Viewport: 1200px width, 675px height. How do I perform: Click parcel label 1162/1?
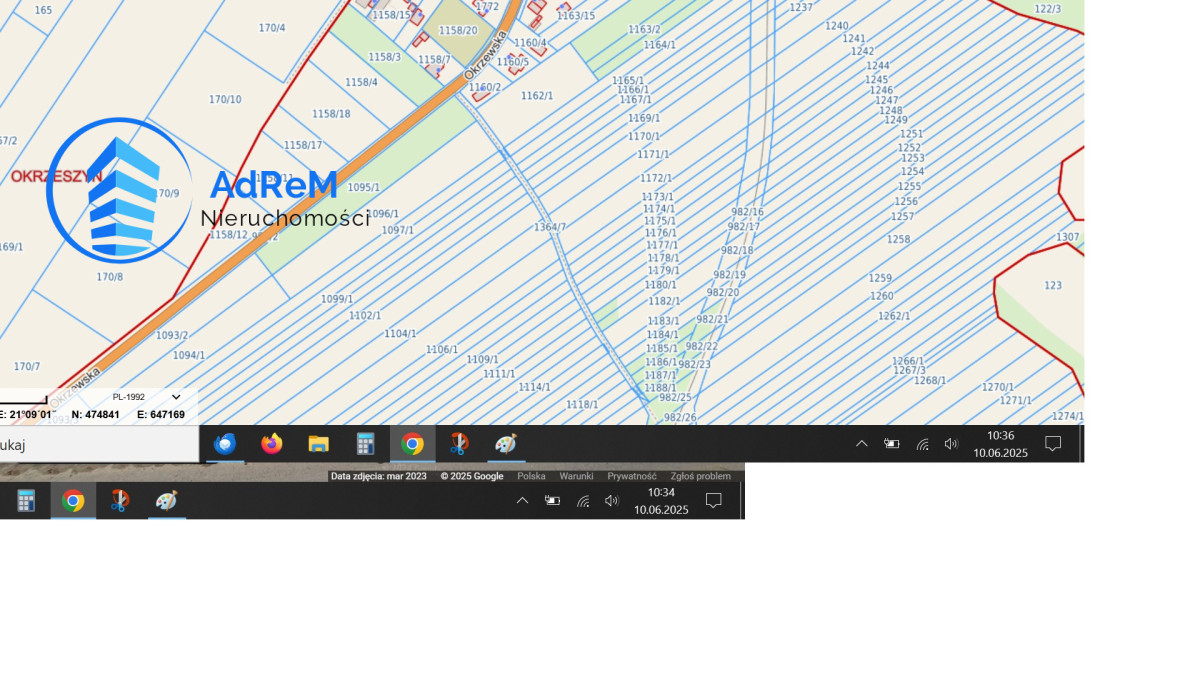tap(537, 96)
